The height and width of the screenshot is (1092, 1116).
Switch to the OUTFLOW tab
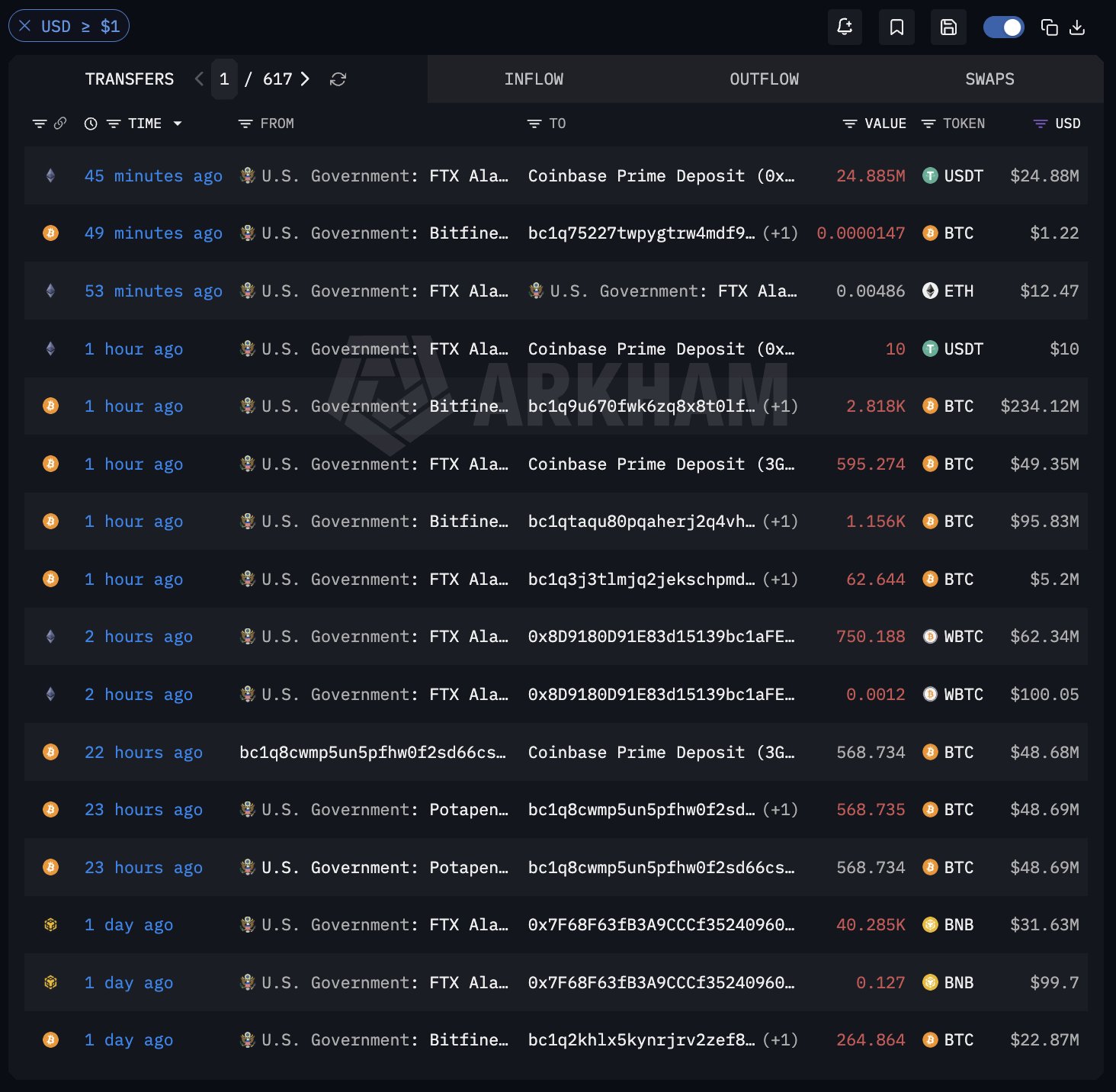pyautogui.click(x=764, y=79)
